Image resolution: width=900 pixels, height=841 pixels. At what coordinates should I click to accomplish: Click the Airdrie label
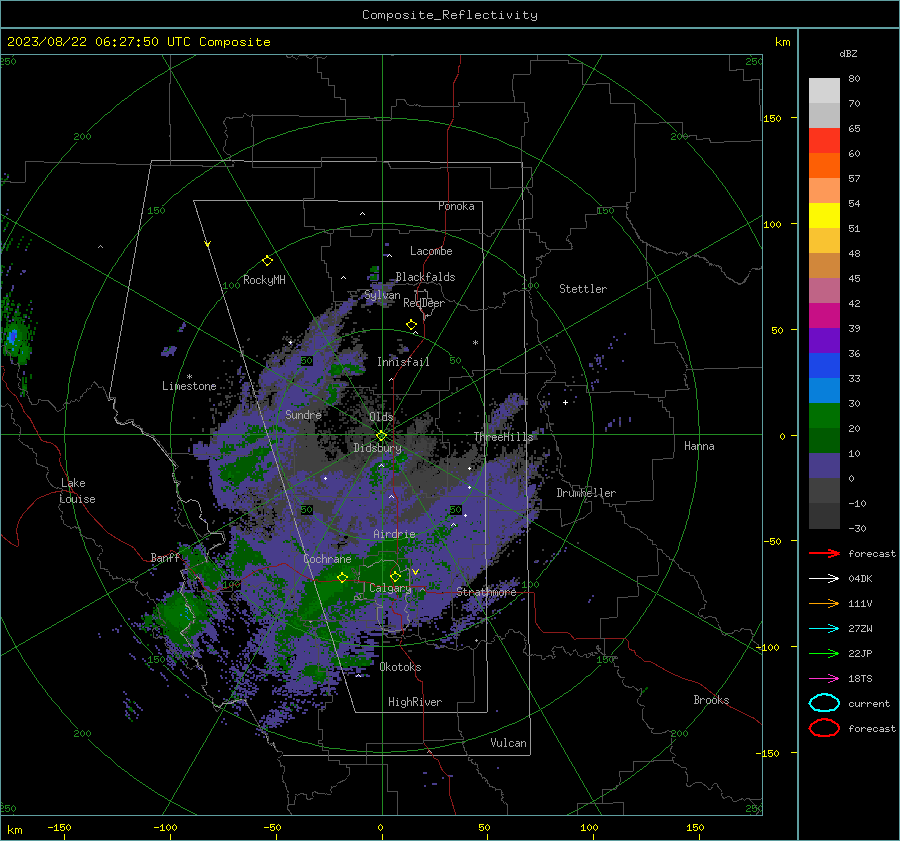pos(394,534)
